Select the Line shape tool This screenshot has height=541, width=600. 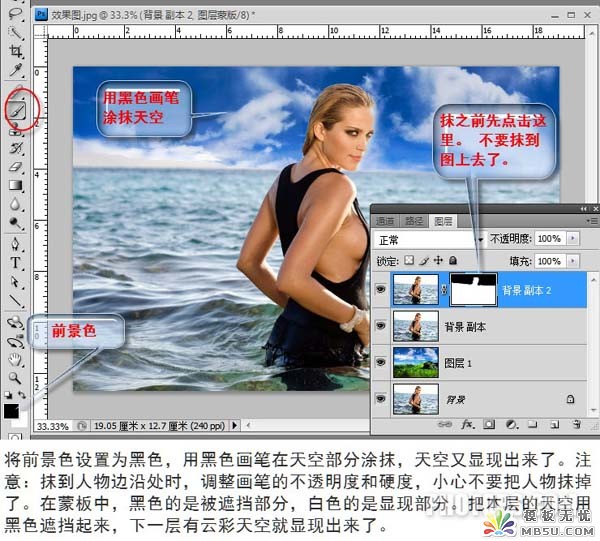point(15,301)
